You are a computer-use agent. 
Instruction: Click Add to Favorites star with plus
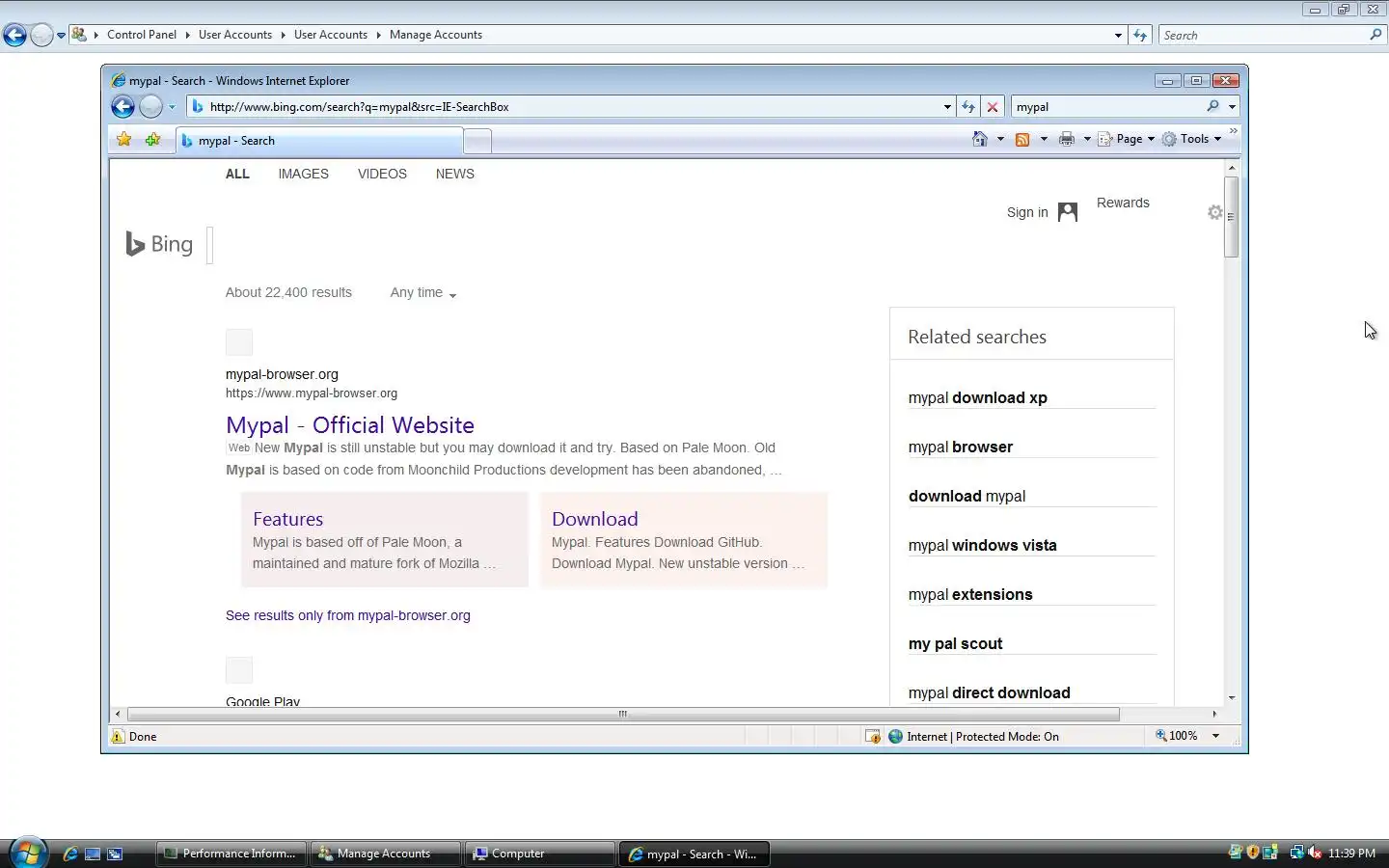(152, 140)
